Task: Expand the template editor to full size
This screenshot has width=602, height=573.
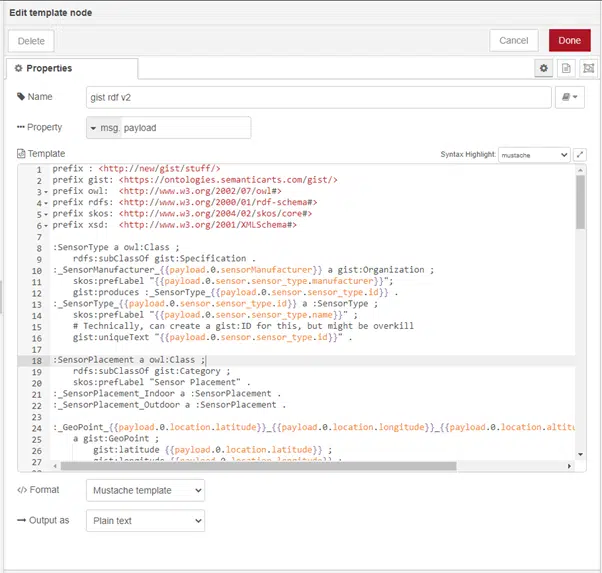Action: click(x=580, y=155)
